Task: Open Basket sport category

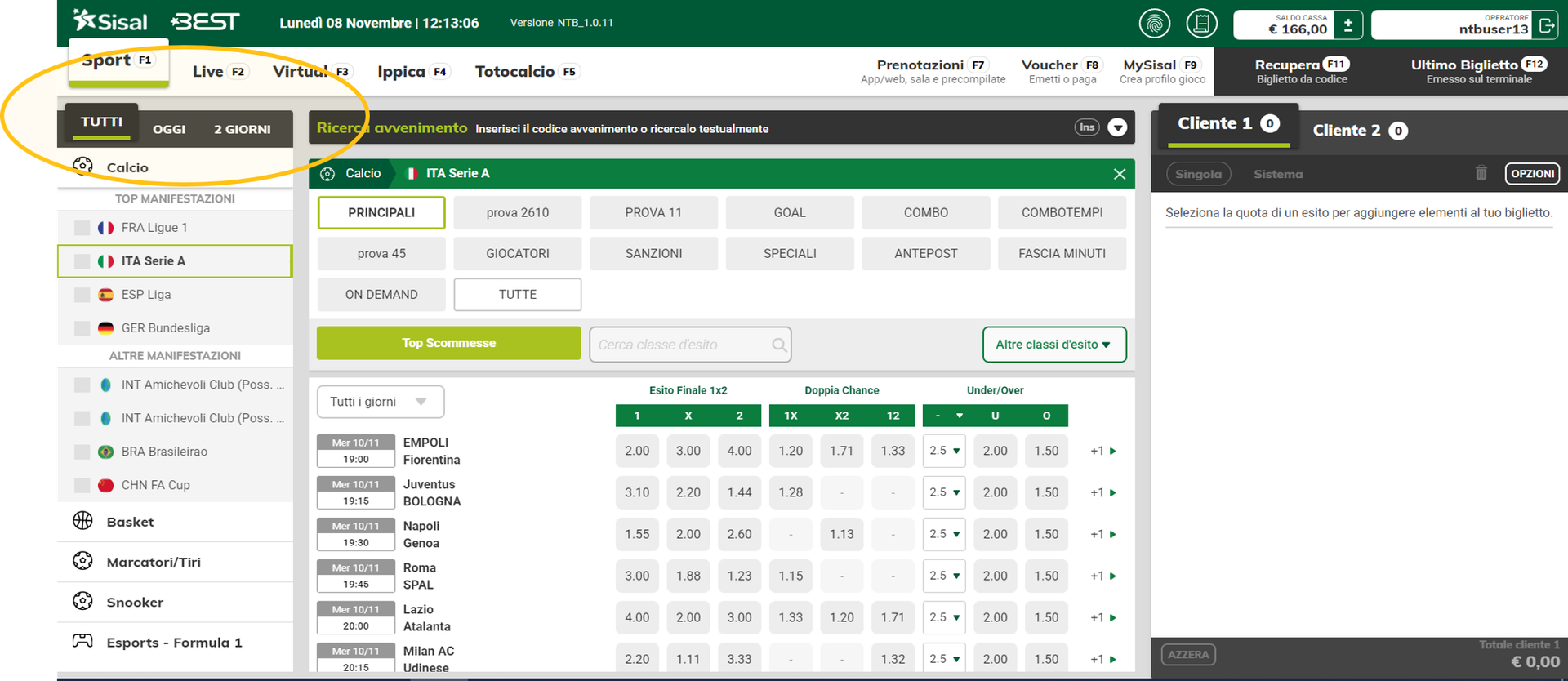Action: point(175,522)
